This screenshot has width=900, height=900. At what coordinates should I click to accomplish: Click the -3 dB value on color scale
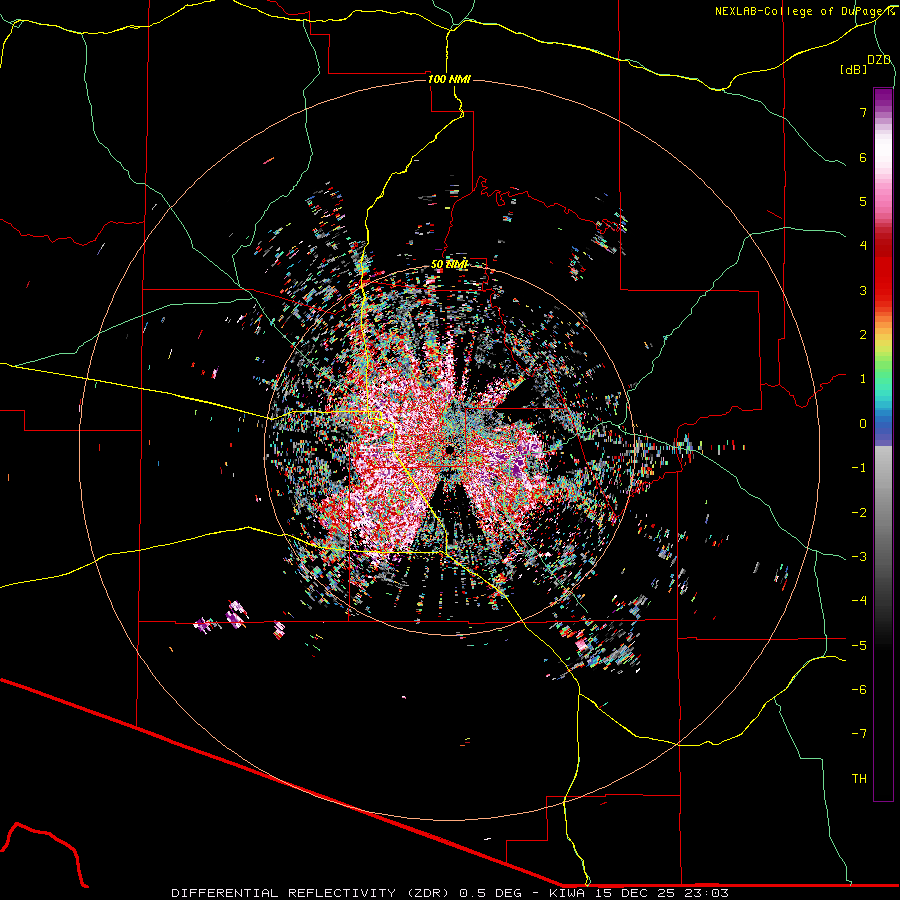[x=859, y=557]
